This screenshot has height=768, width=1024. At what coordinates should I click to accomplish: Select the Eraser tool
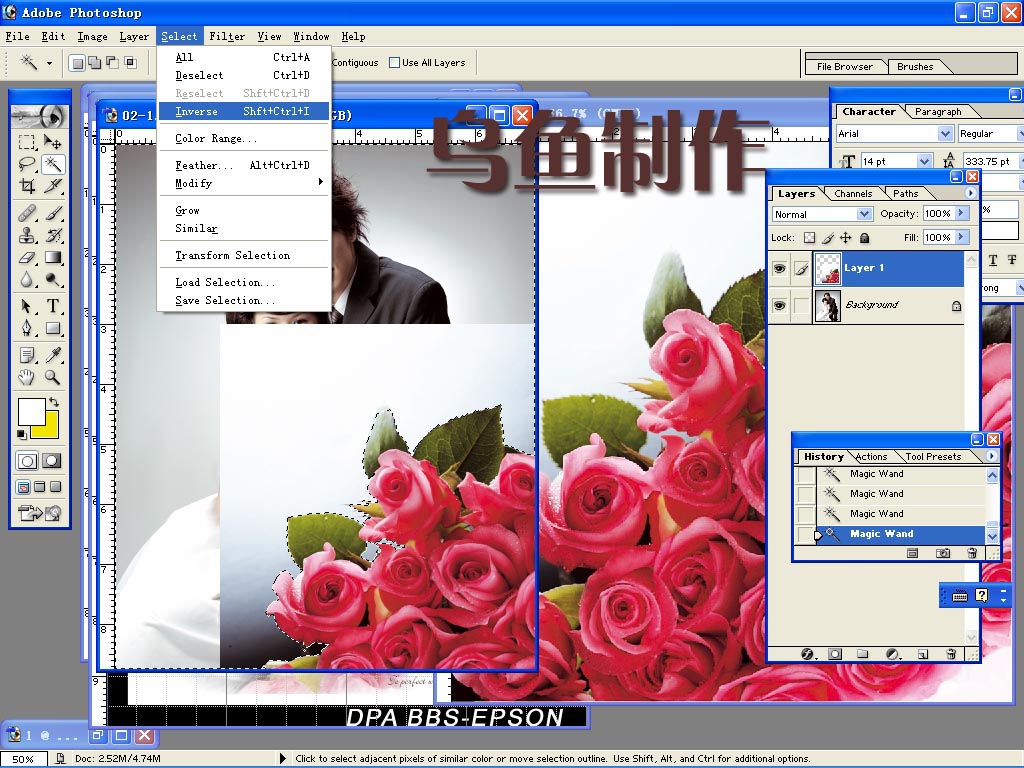(x=27, y=257)
